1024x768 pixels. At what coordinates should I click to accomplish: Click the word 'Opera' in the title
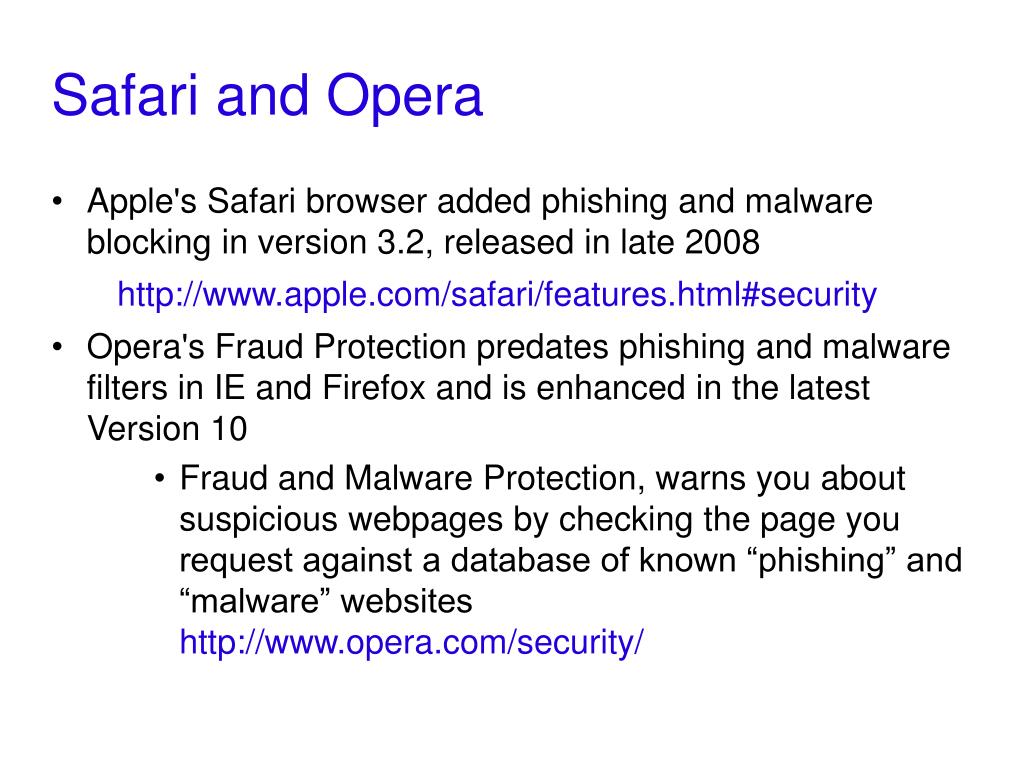(404, 98)
